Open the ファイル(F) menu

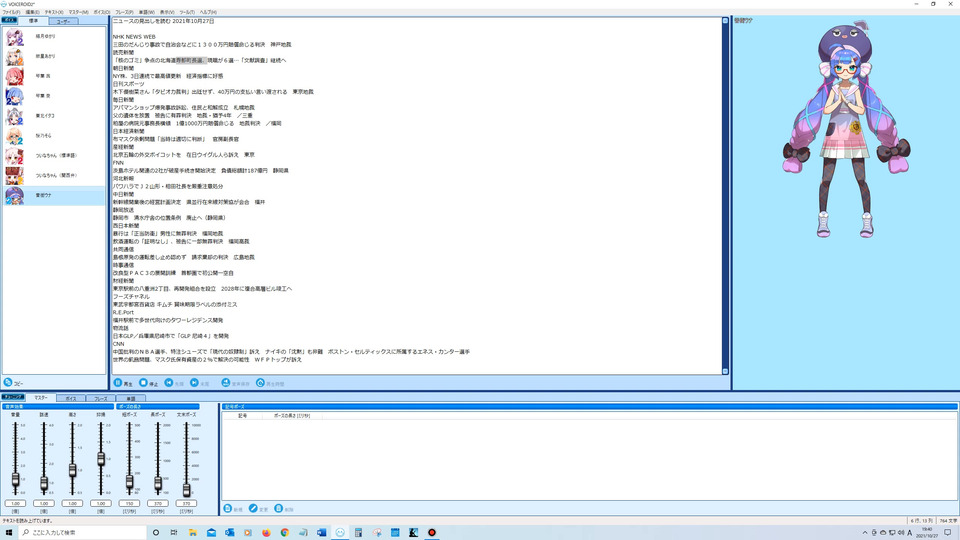[11, 12]
